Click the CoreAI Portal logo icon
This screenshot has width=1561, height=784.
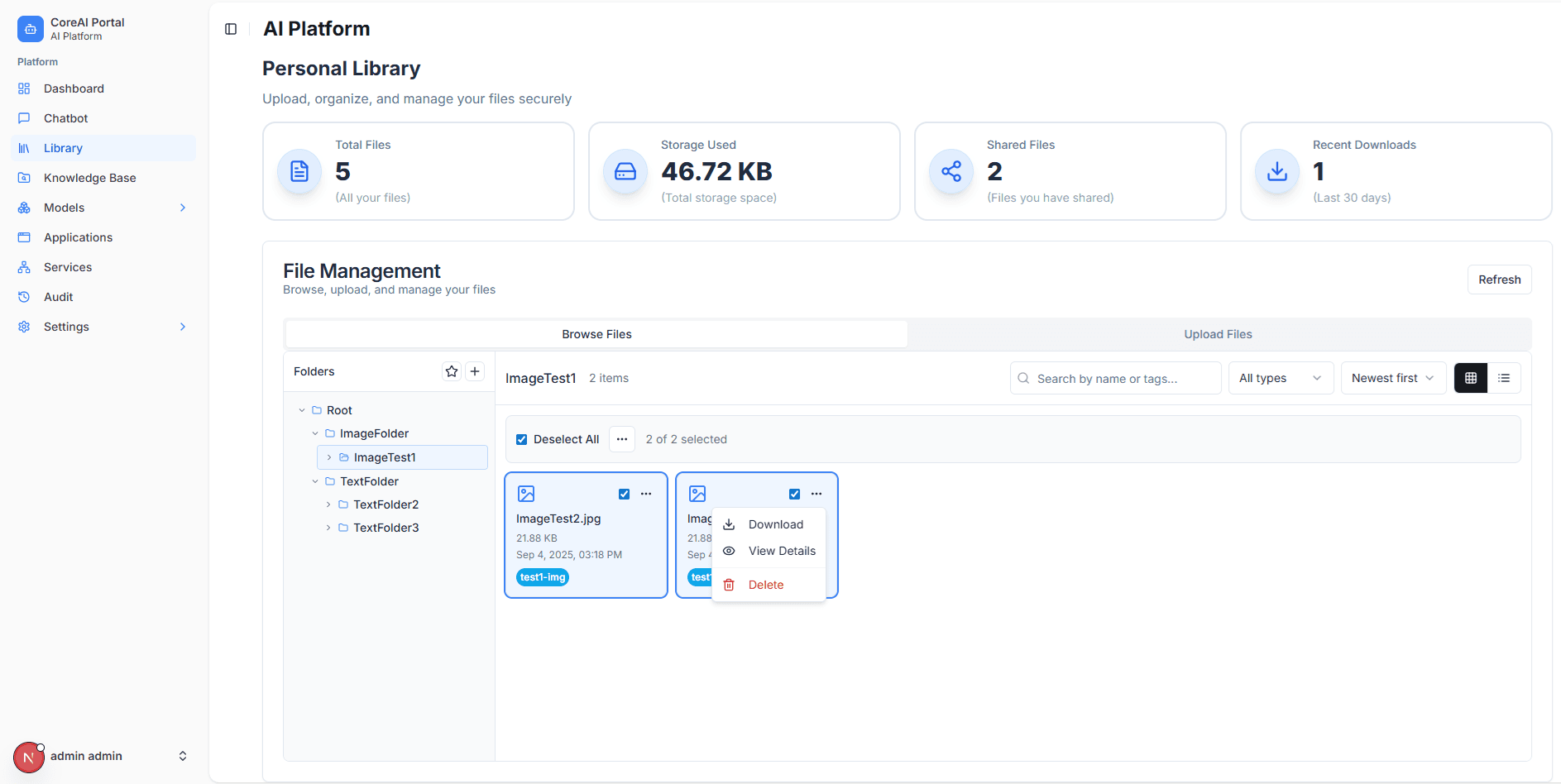tap(31, 29)
